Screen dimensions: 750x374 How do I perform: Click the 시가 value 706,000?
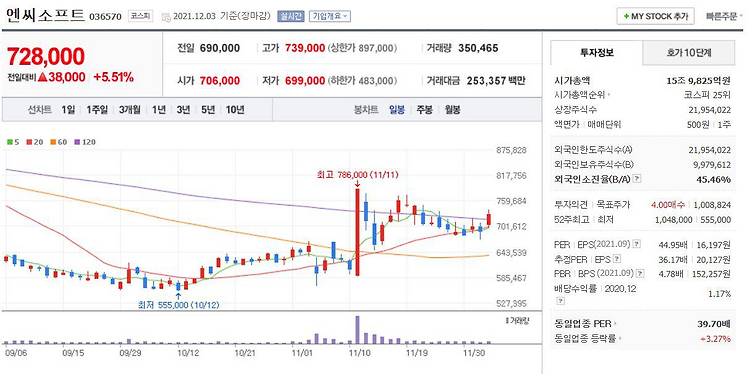[x=220, y=81]
